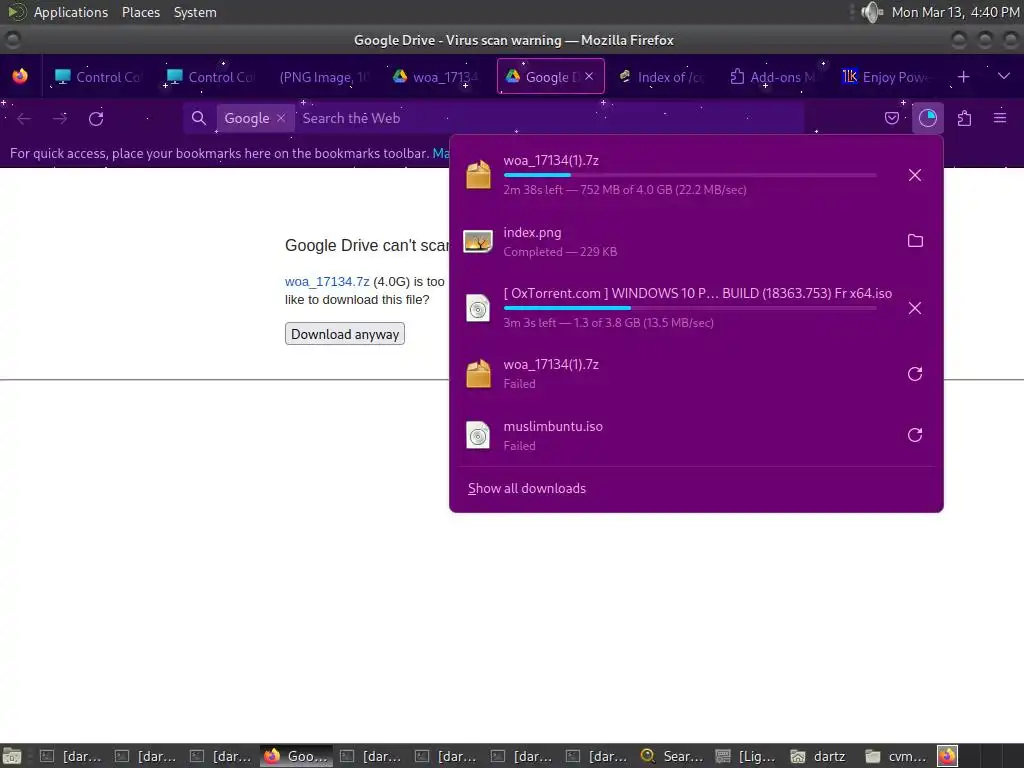1024x768 pixels.
Task: Click the muslimbuntu.iso disc icon
Action: click(x=478, y=435)
